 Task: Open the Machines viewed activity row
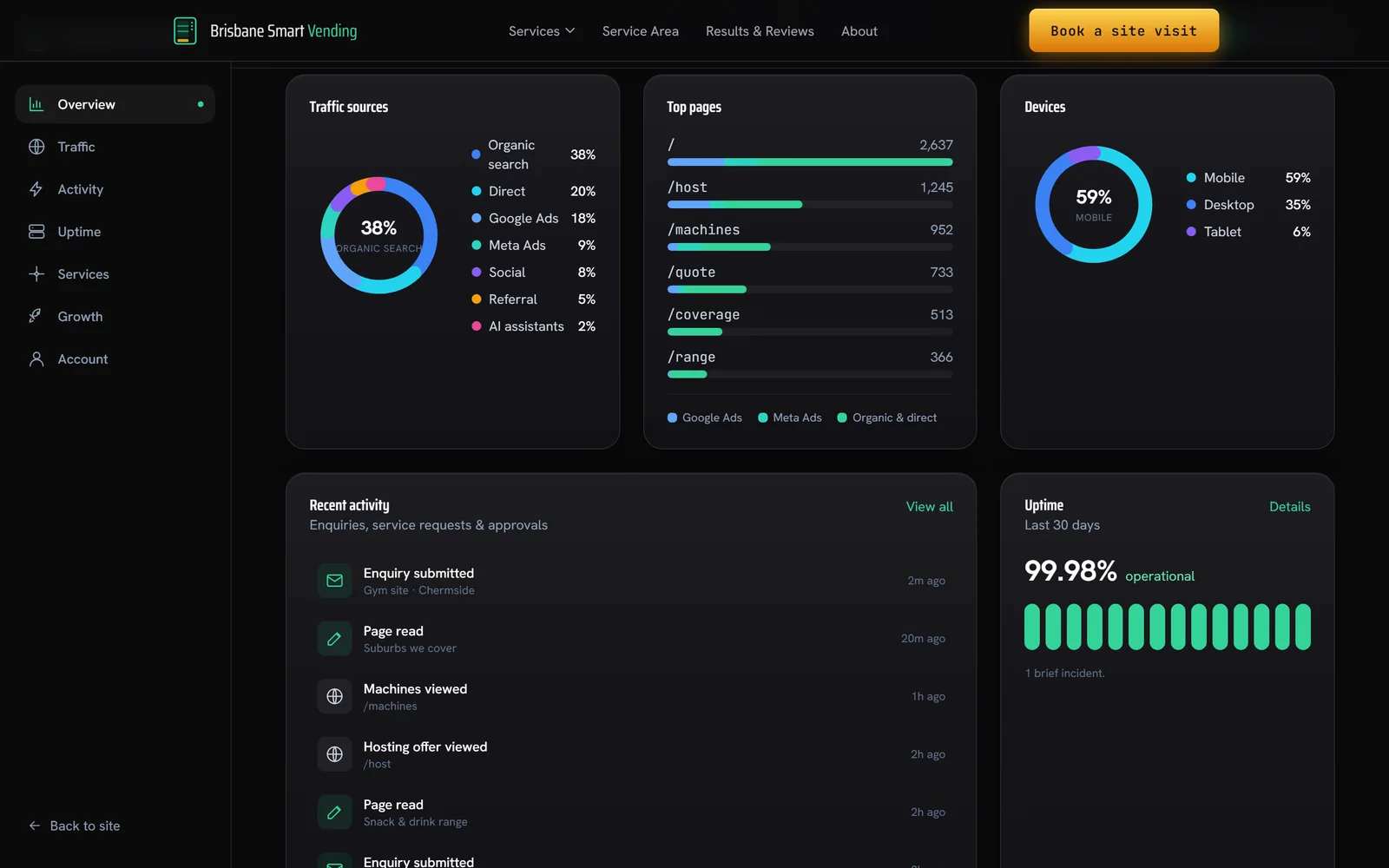[x=631, y=696]
